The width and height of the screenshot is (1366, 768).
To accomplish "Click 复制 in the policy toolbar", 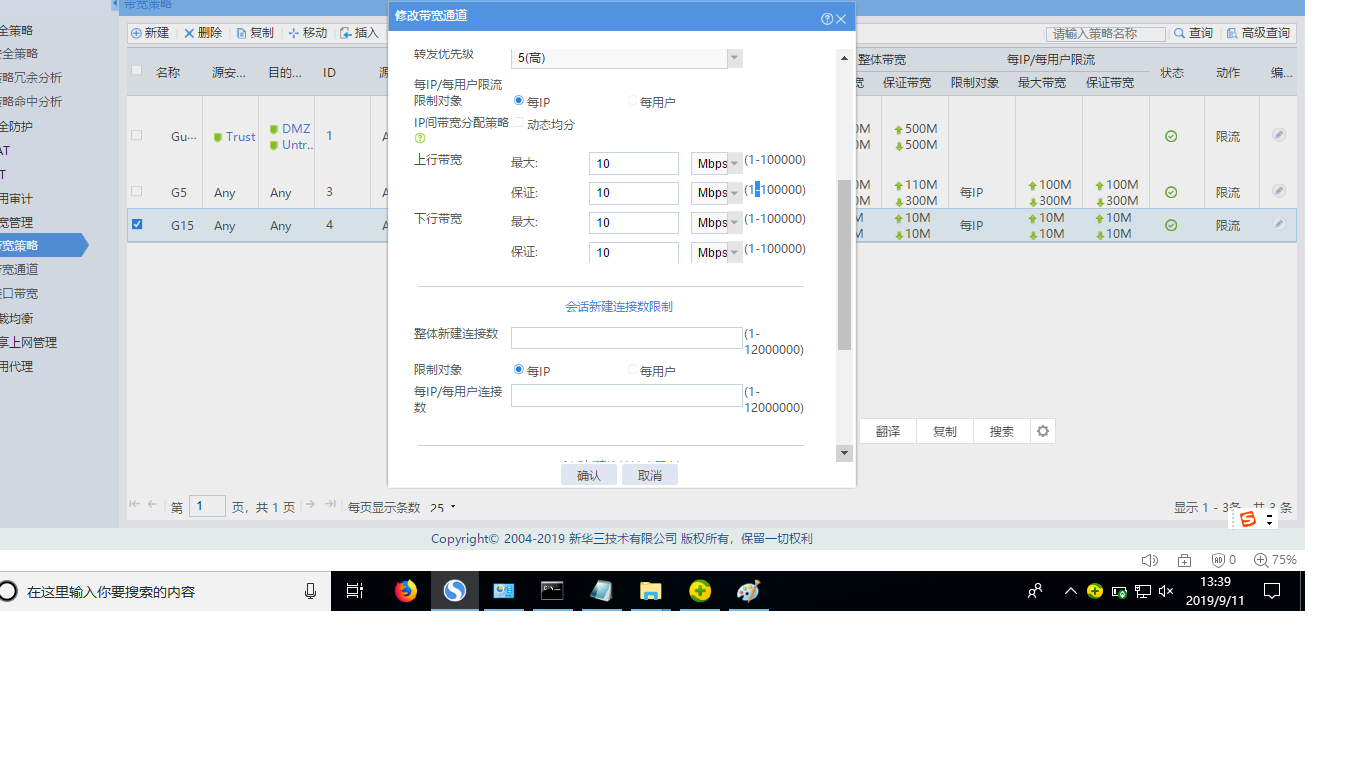I will (x=255, y=33).
